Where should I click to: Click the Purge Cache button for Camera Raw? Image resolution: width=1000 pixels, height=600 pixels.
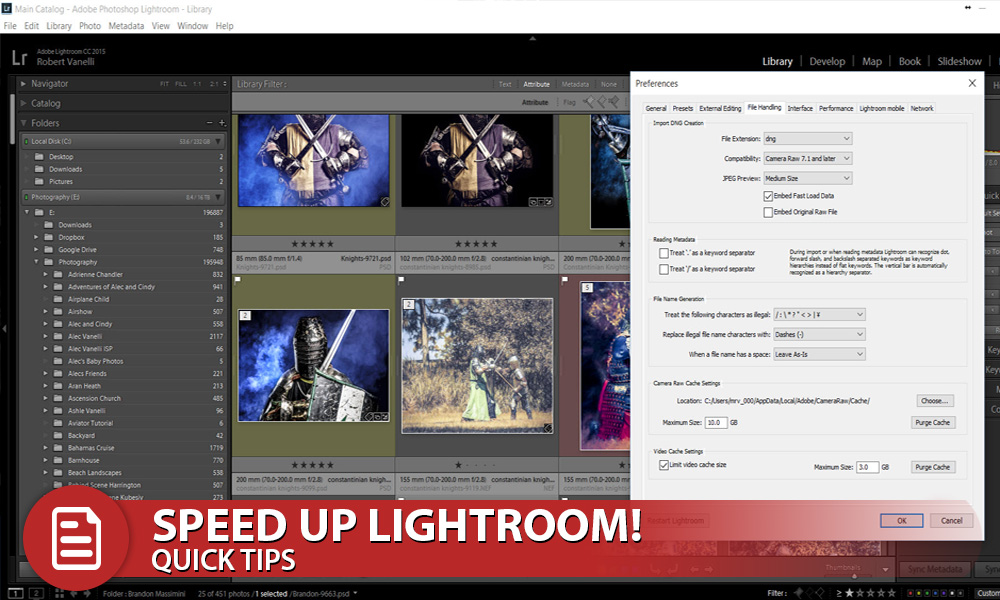[933, 422]
